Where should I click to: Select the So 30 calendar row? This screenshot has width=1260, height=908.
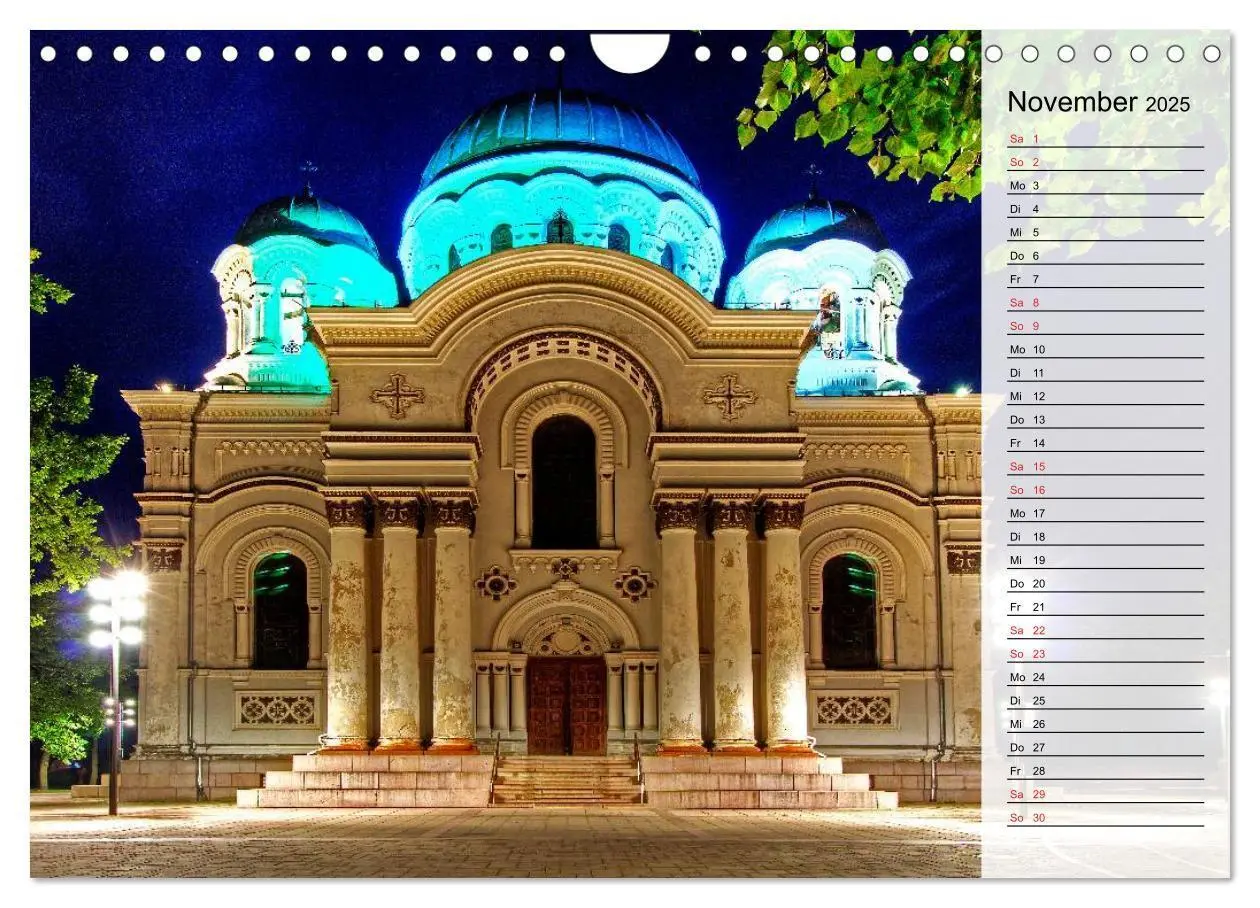point(1105,818)
